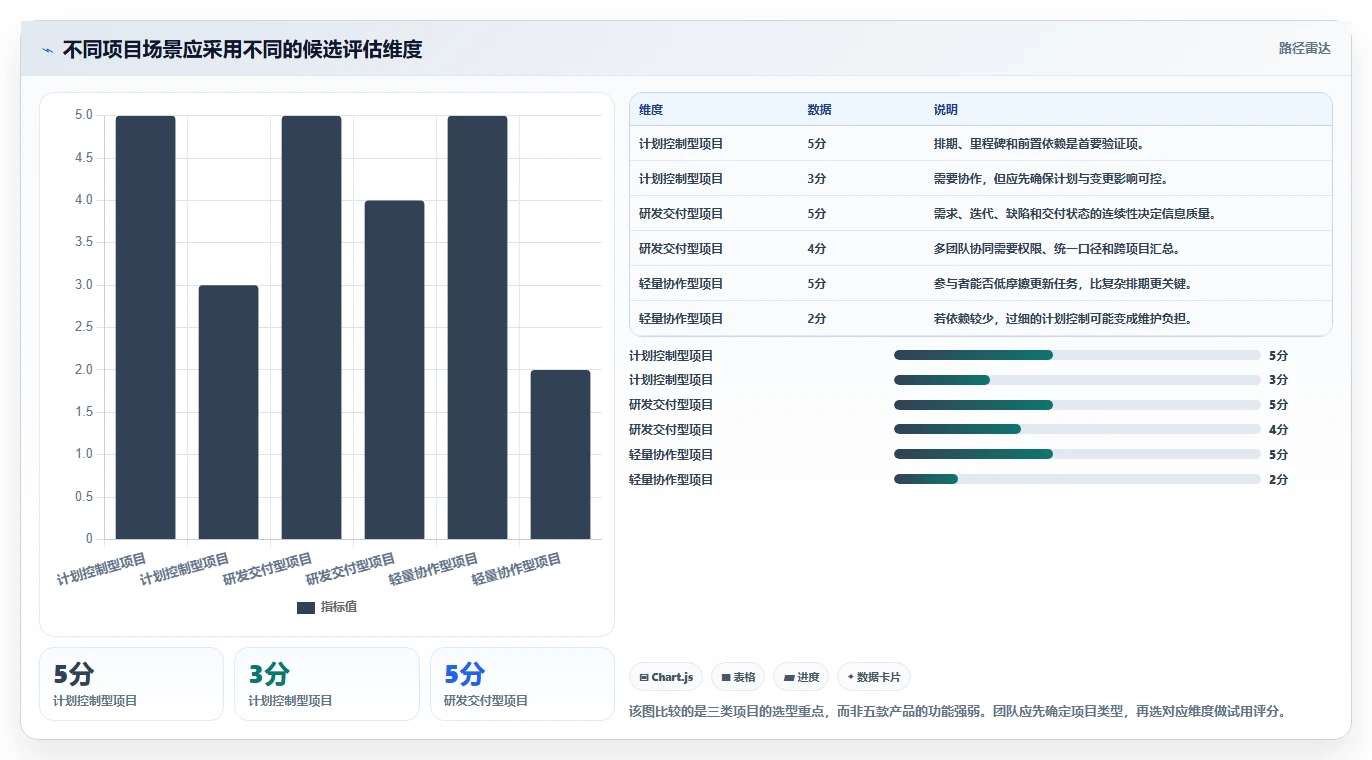
Task: Click the 4分 progress bar
Action: [1077, 430]
